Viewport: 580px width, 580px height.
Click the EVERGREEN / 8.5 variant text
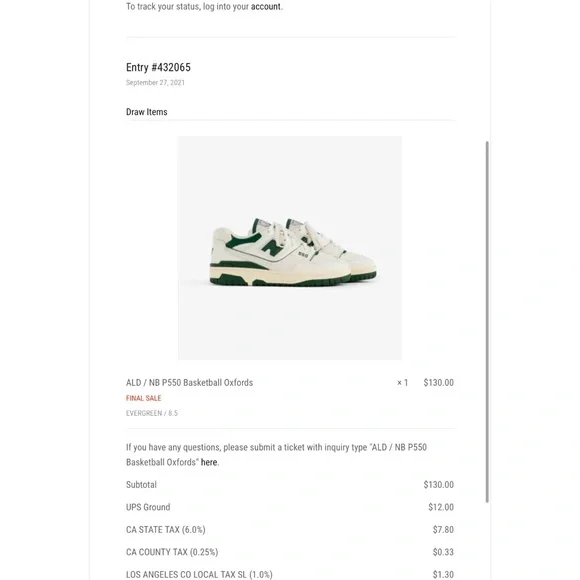[152, 413]
